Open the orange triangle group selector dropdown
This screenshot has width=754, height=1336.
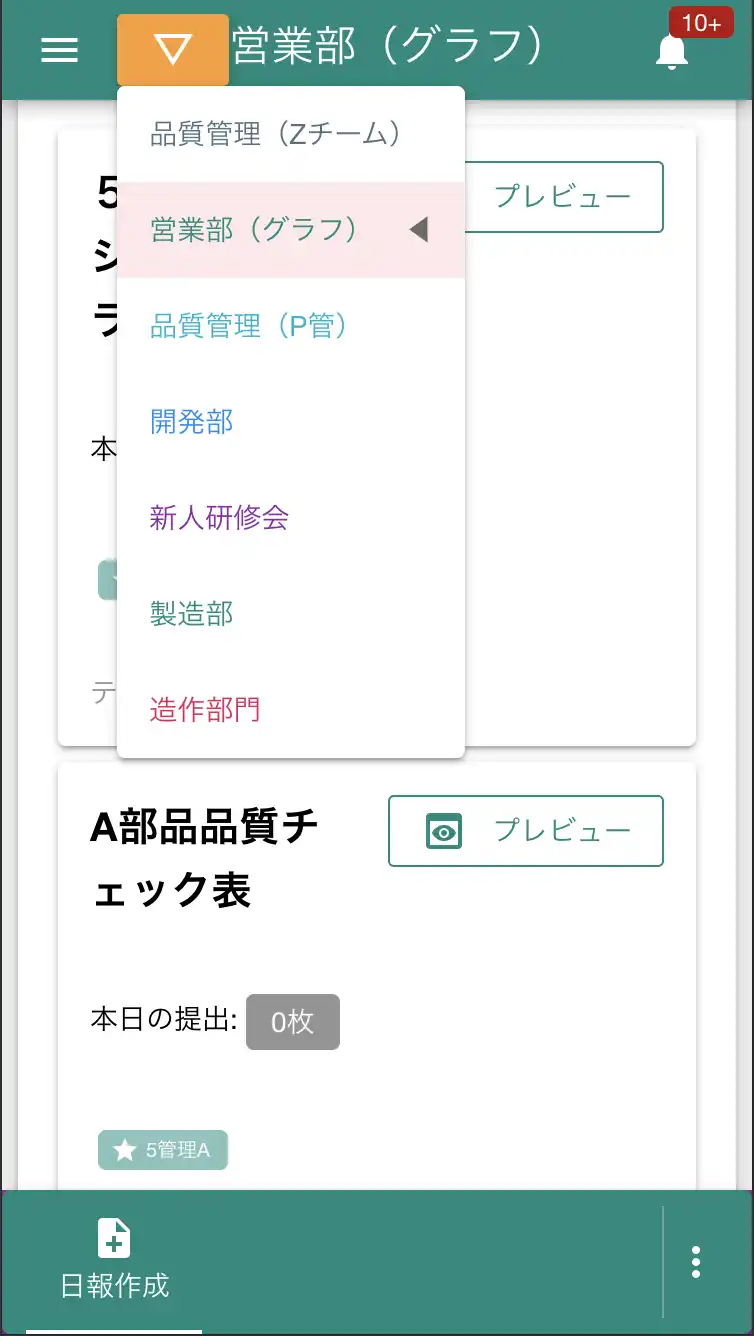click(x=172, y=50)
